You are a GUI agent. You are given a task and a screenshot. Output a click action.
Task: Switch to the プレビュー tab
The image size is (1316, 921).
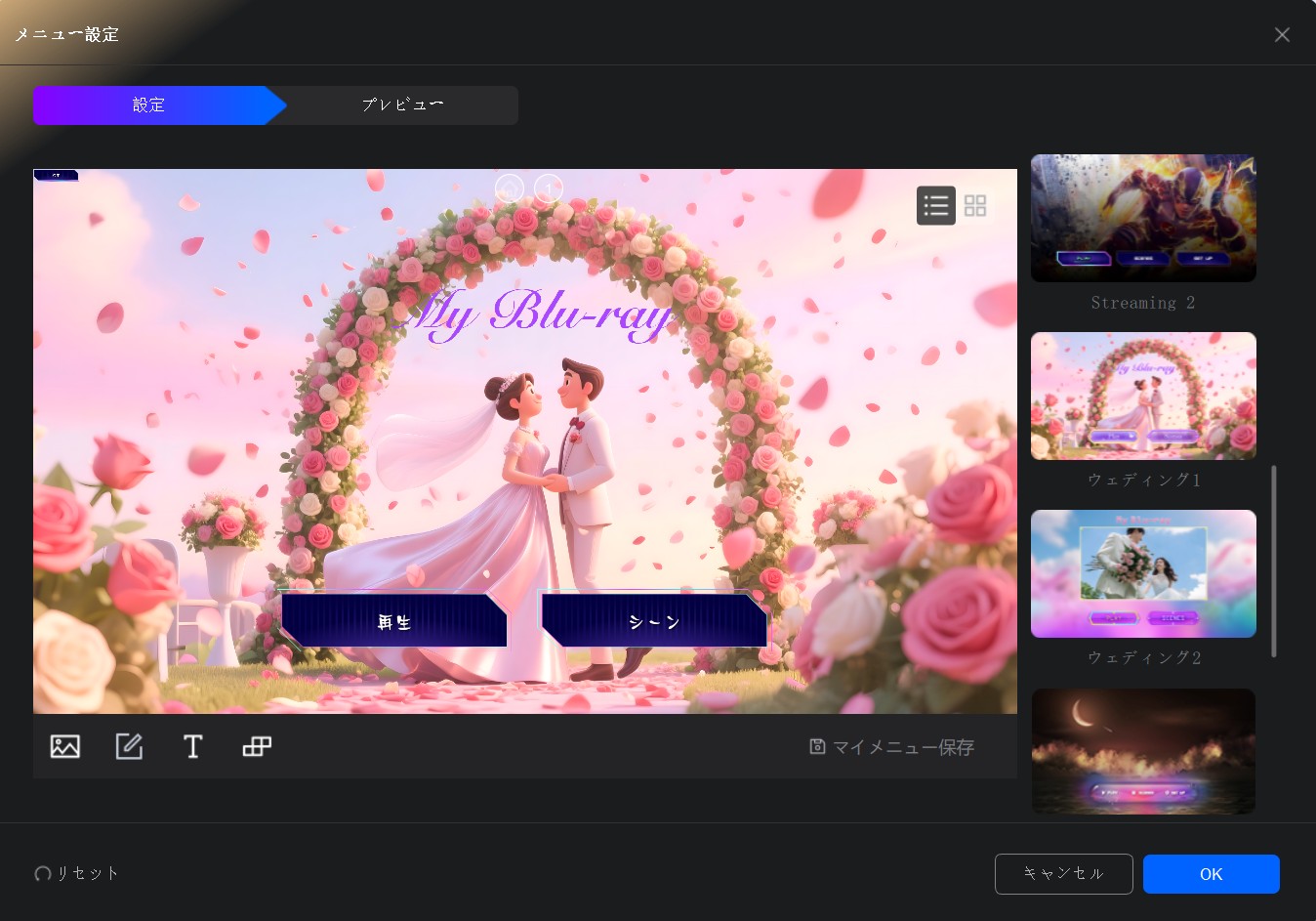pos(402,105)
